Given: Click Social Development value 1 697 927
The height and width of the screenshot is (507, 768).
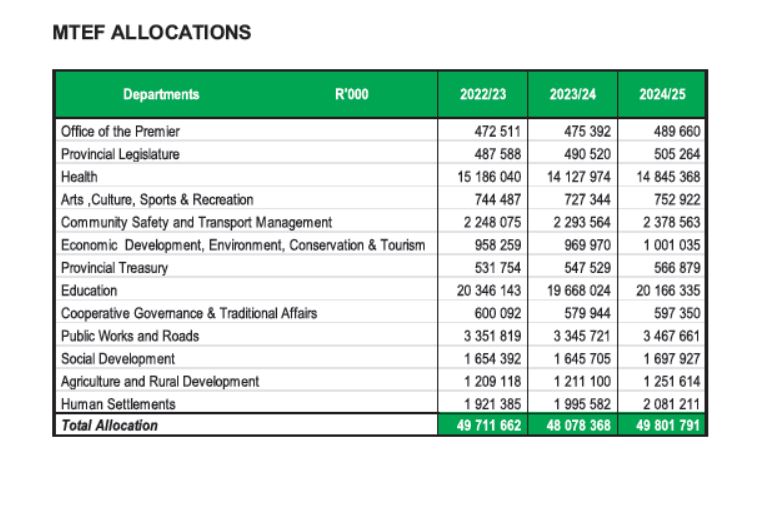Looking at the screenshot, I should pos(672,359).
